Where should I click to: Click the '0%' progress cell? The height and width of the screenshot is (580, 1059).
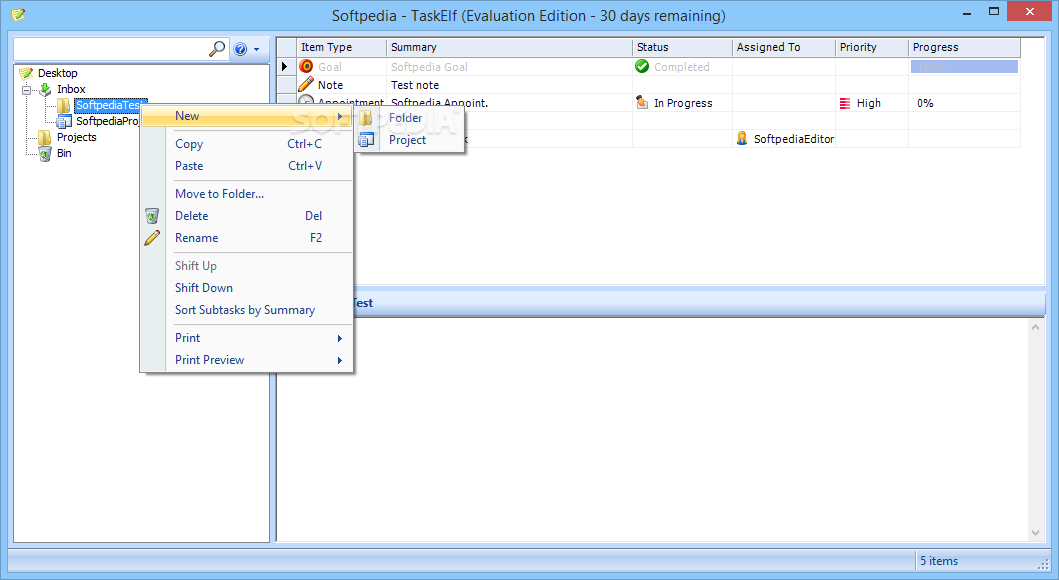(964, 103)
